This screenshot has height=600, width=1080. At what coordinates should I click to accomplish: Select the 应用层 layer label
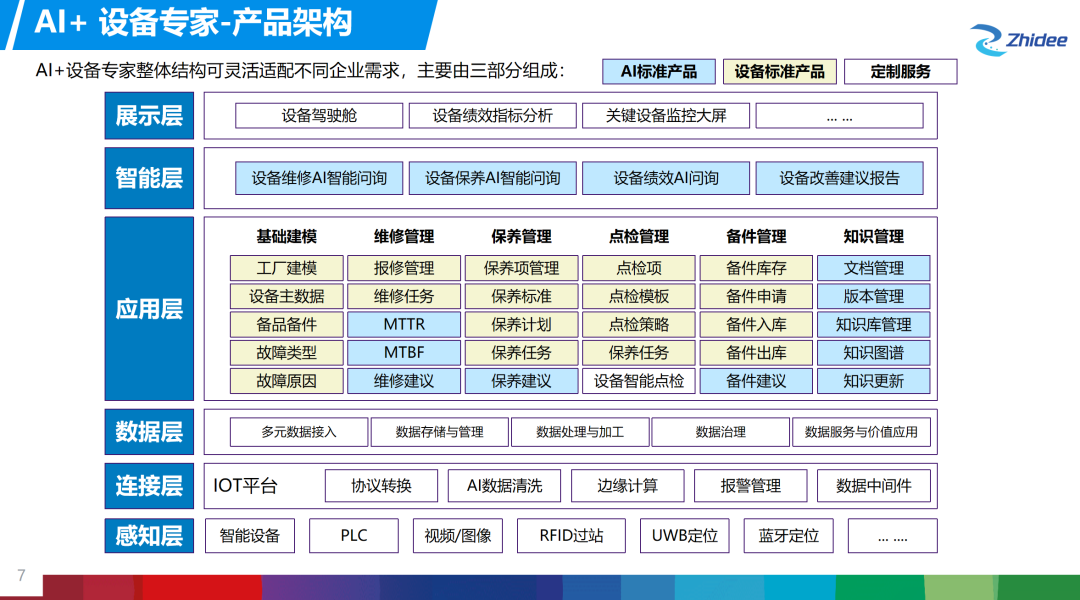pos(149,309)
